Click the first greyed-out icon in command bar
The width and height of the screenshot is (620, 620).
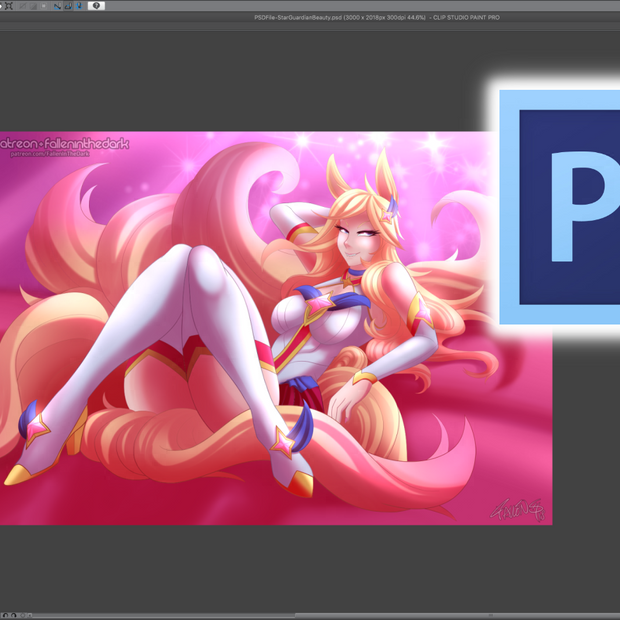22,6
